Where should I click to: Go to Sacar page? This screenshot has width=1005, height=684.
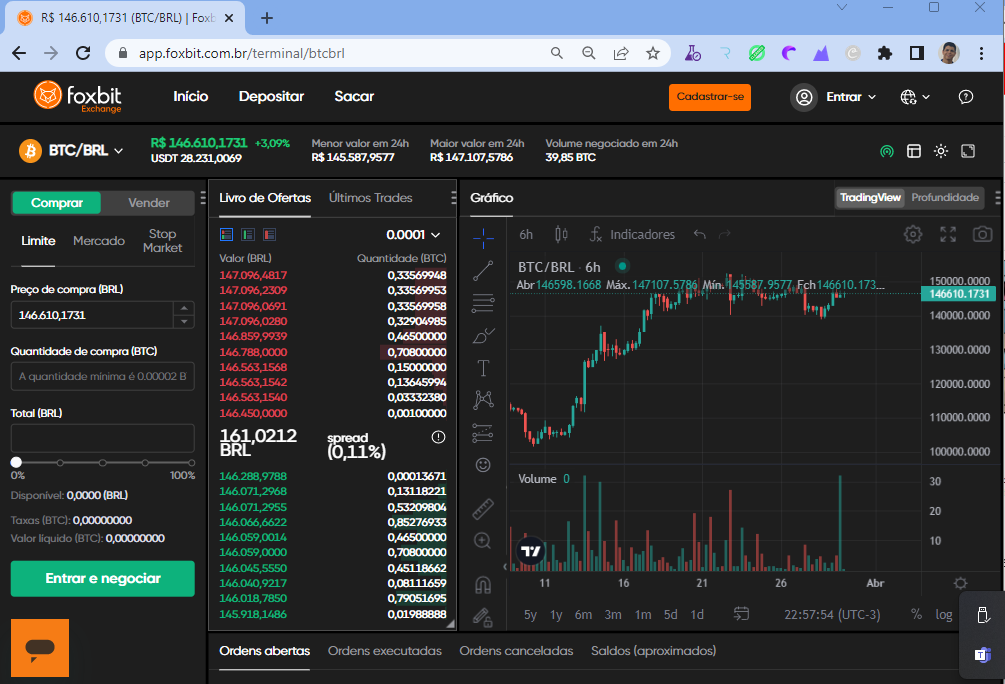[x=354, y=97]
